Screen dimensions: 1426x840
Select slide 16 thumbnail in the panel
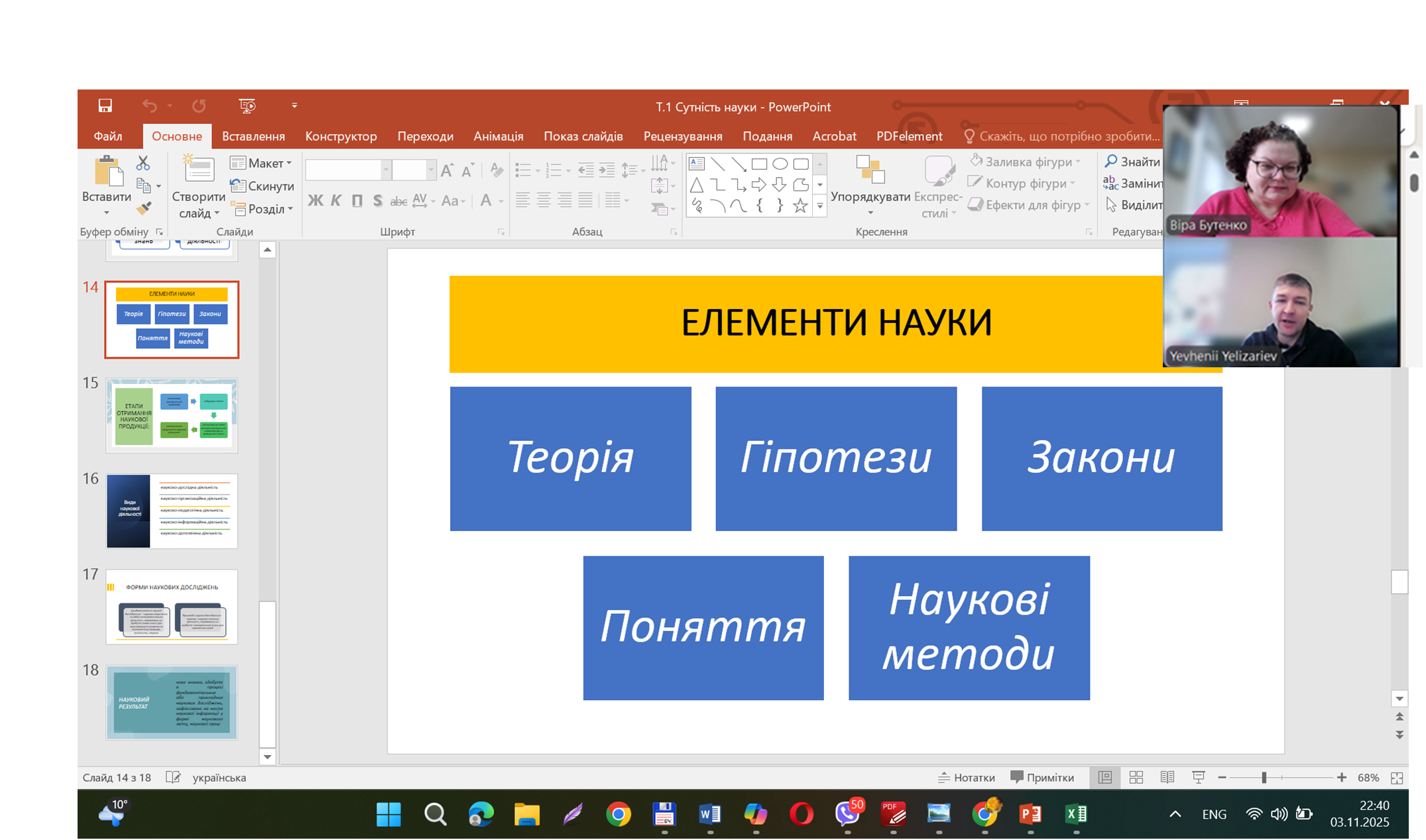tap(172, 510)
